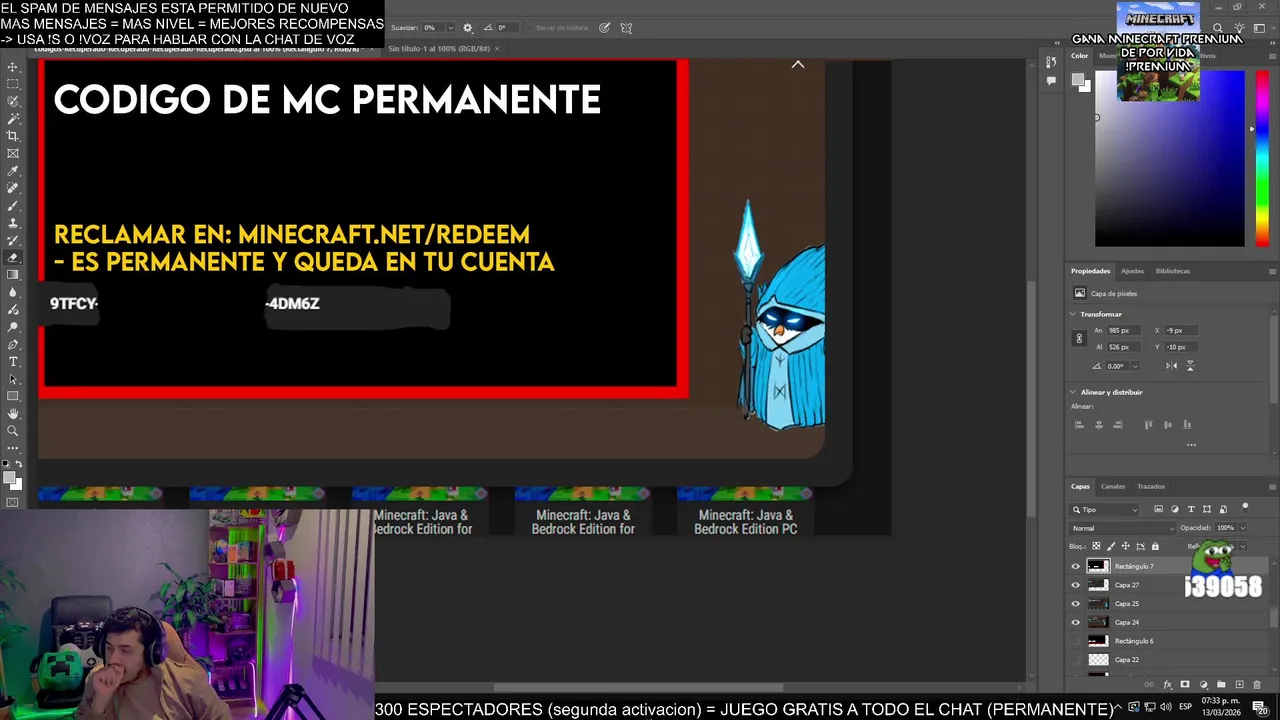Viewport: 1280px width, 720px height.
Task: Open the Tipo layer filter dropdown
Action: click(x=1105, y=510)
